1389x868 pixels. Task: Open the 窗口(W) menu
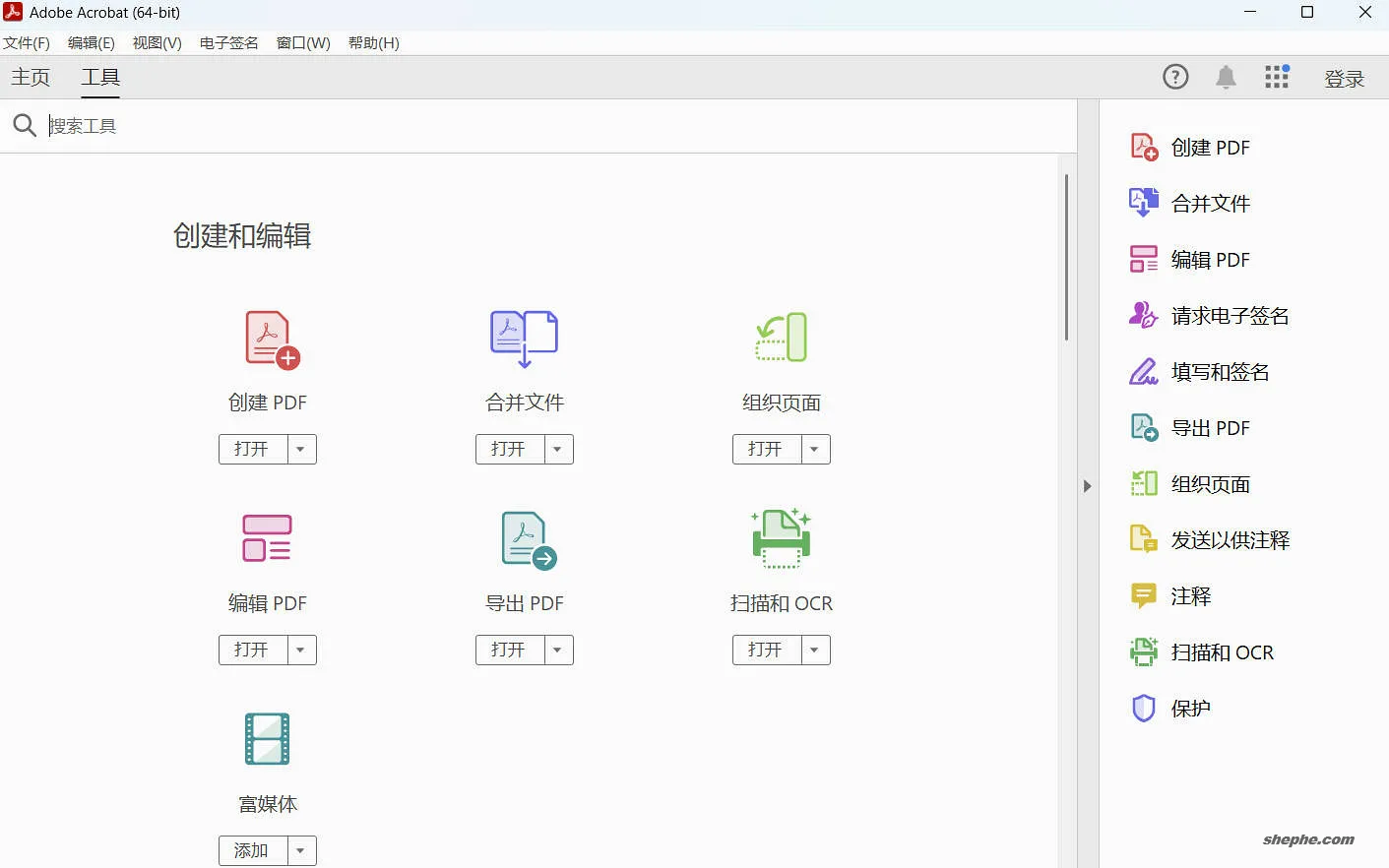point(303,43)
